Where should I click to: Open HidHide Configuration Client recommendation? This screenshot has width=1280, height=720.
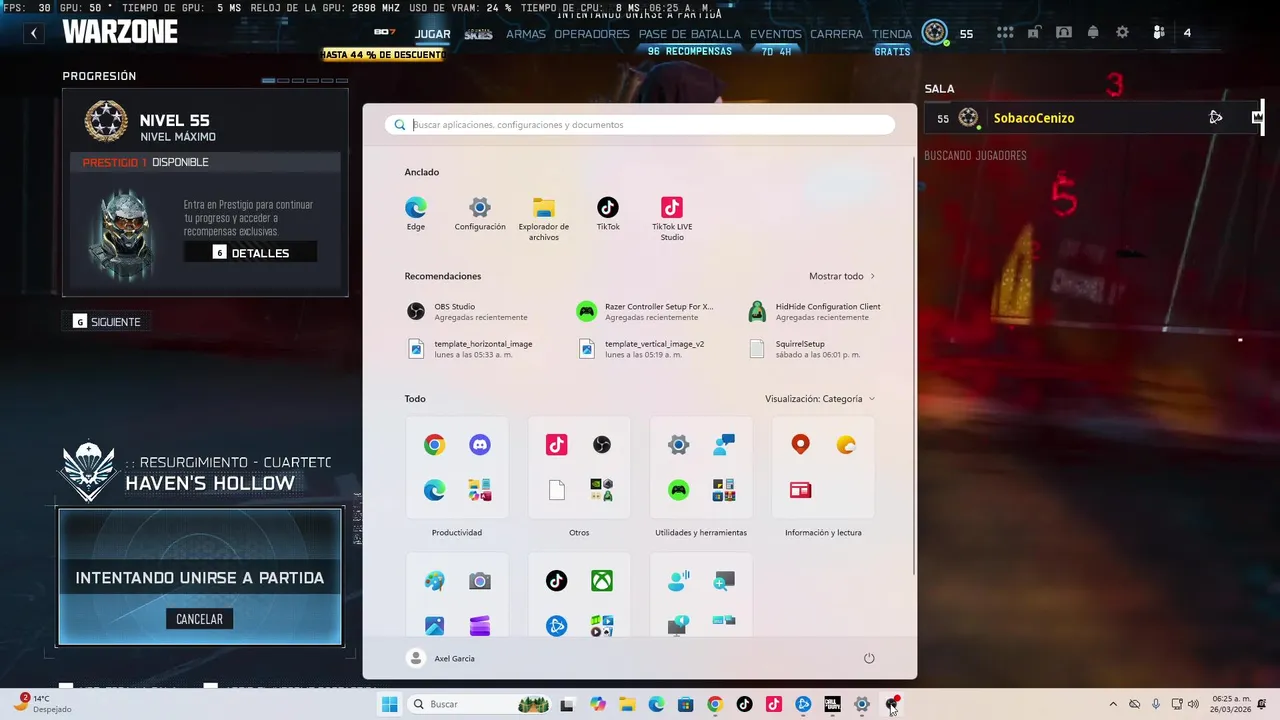pos(816,312)
